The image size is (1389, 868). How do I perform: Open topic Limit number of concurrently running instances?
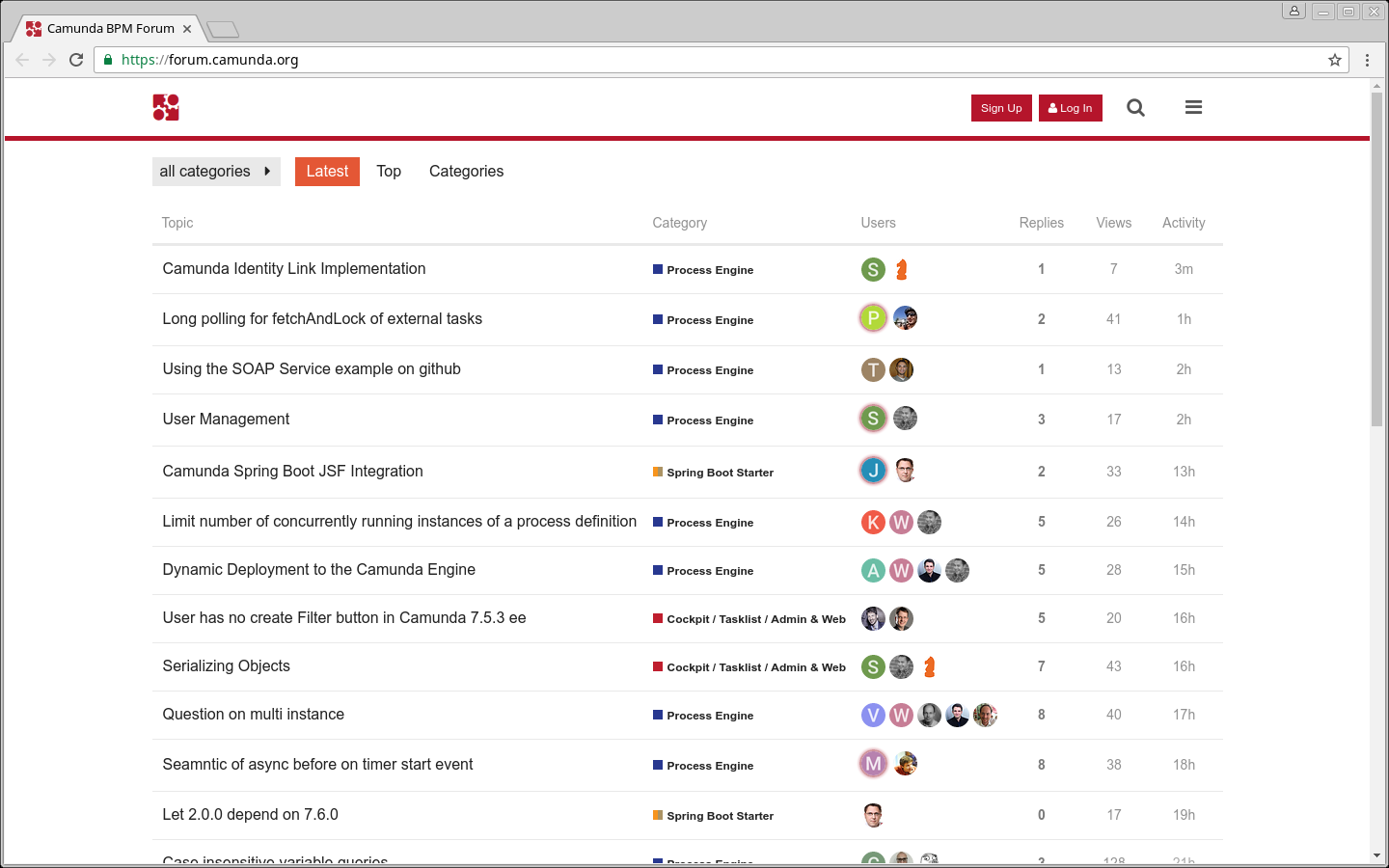(399, 522)
